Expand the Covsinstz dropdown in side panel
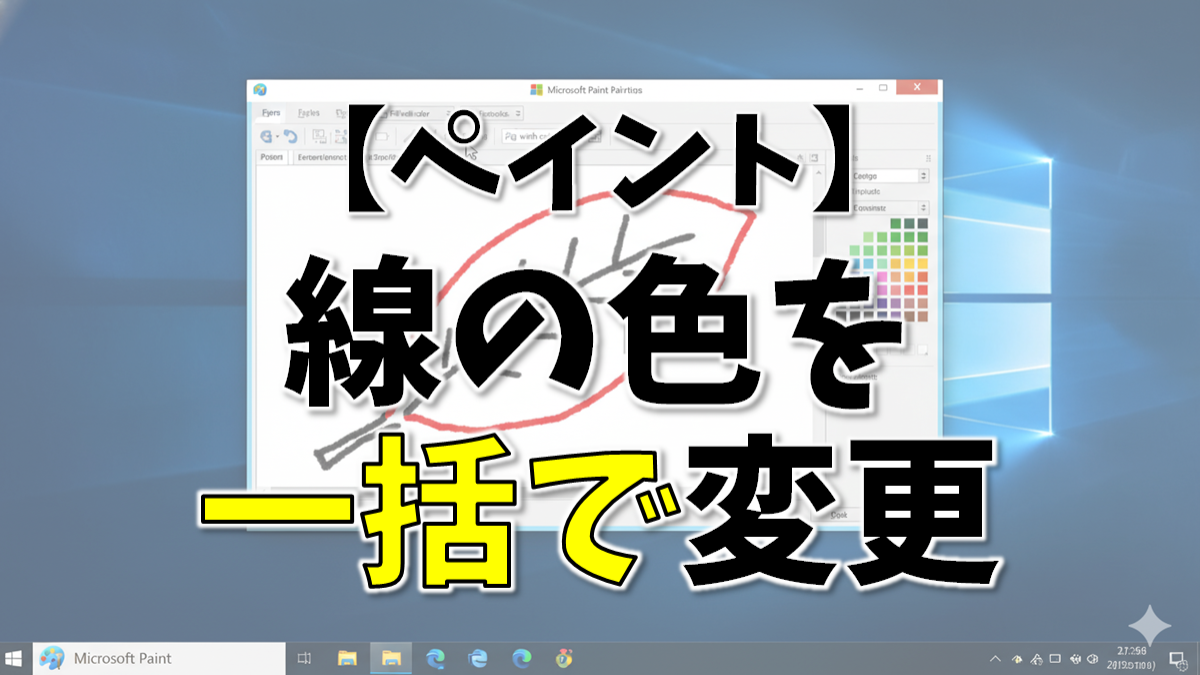This screenshot has height=675, width=1200. (x=923, y=208)
